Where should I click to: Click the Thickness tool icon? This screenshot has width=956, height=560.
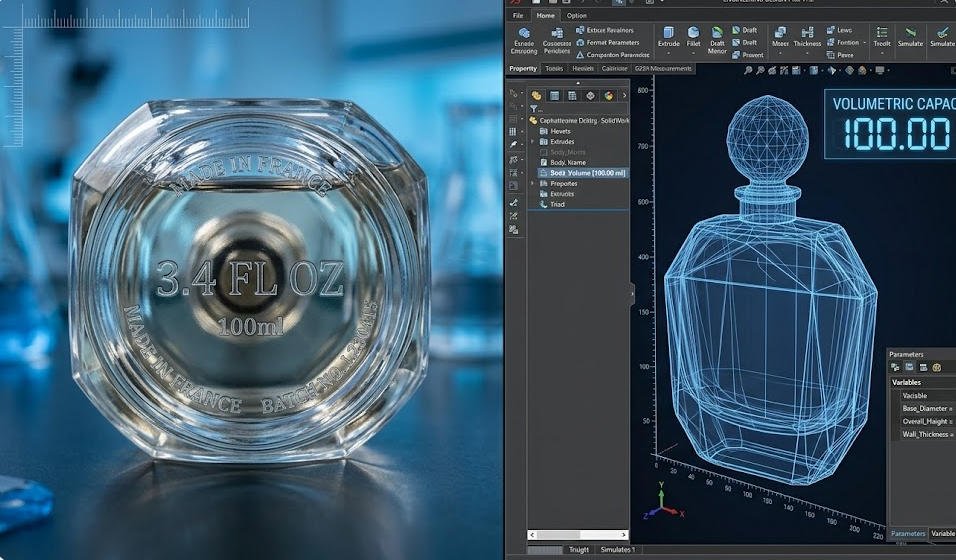pos(807,33)
